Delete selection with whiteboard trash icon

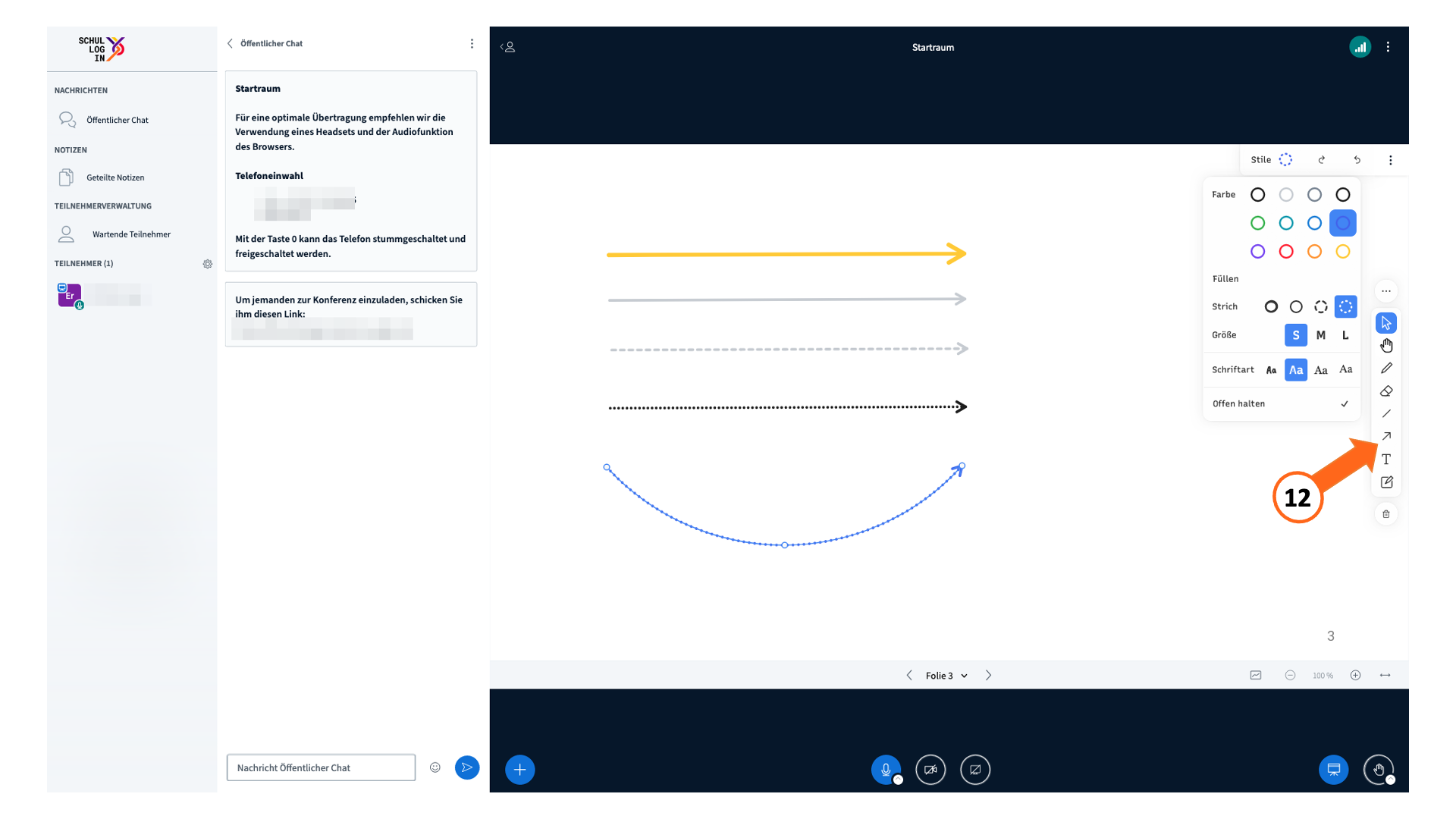[1385, 514]
